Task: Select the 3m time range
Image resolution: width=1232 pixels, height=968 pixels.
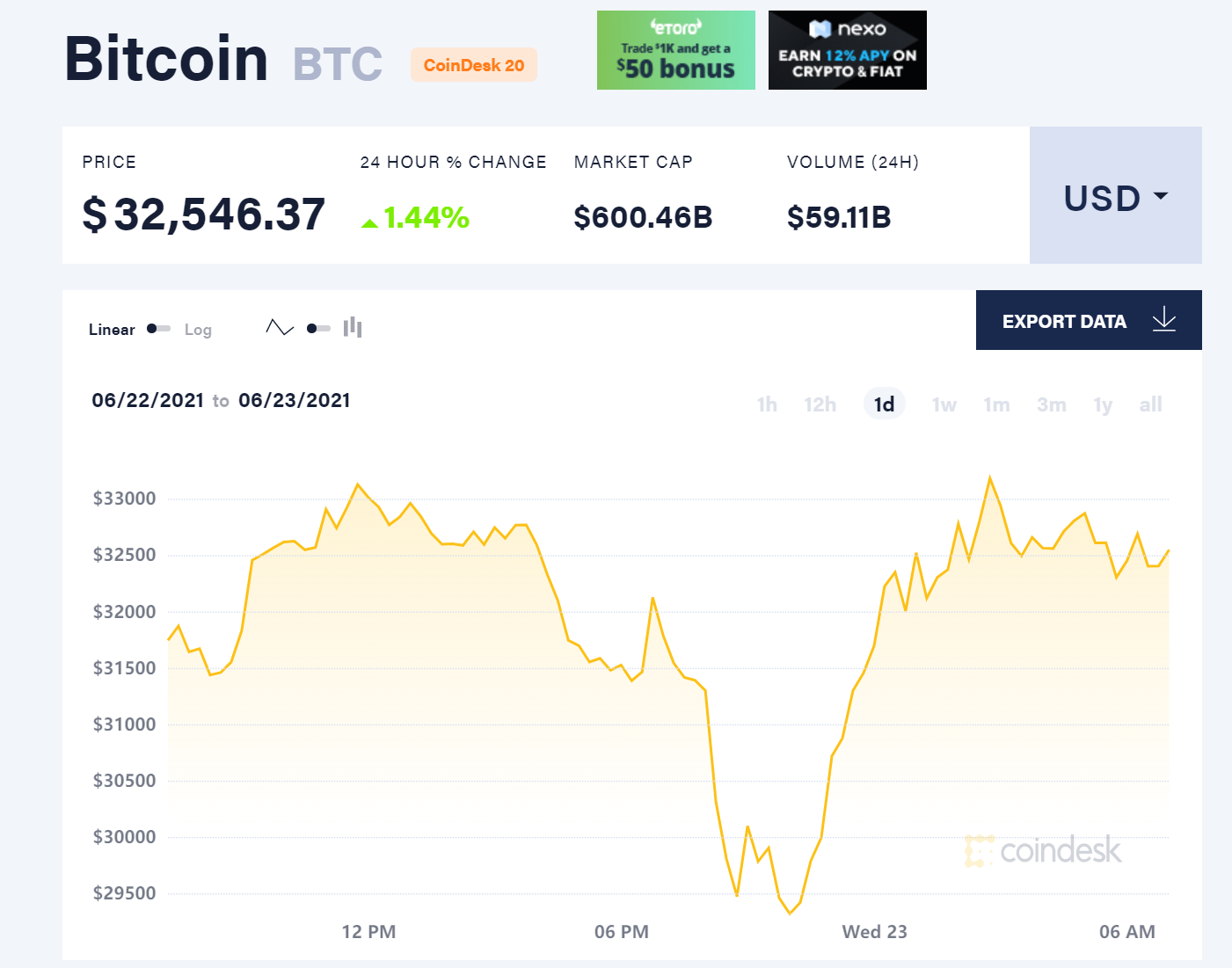Action: point(1051,404)
